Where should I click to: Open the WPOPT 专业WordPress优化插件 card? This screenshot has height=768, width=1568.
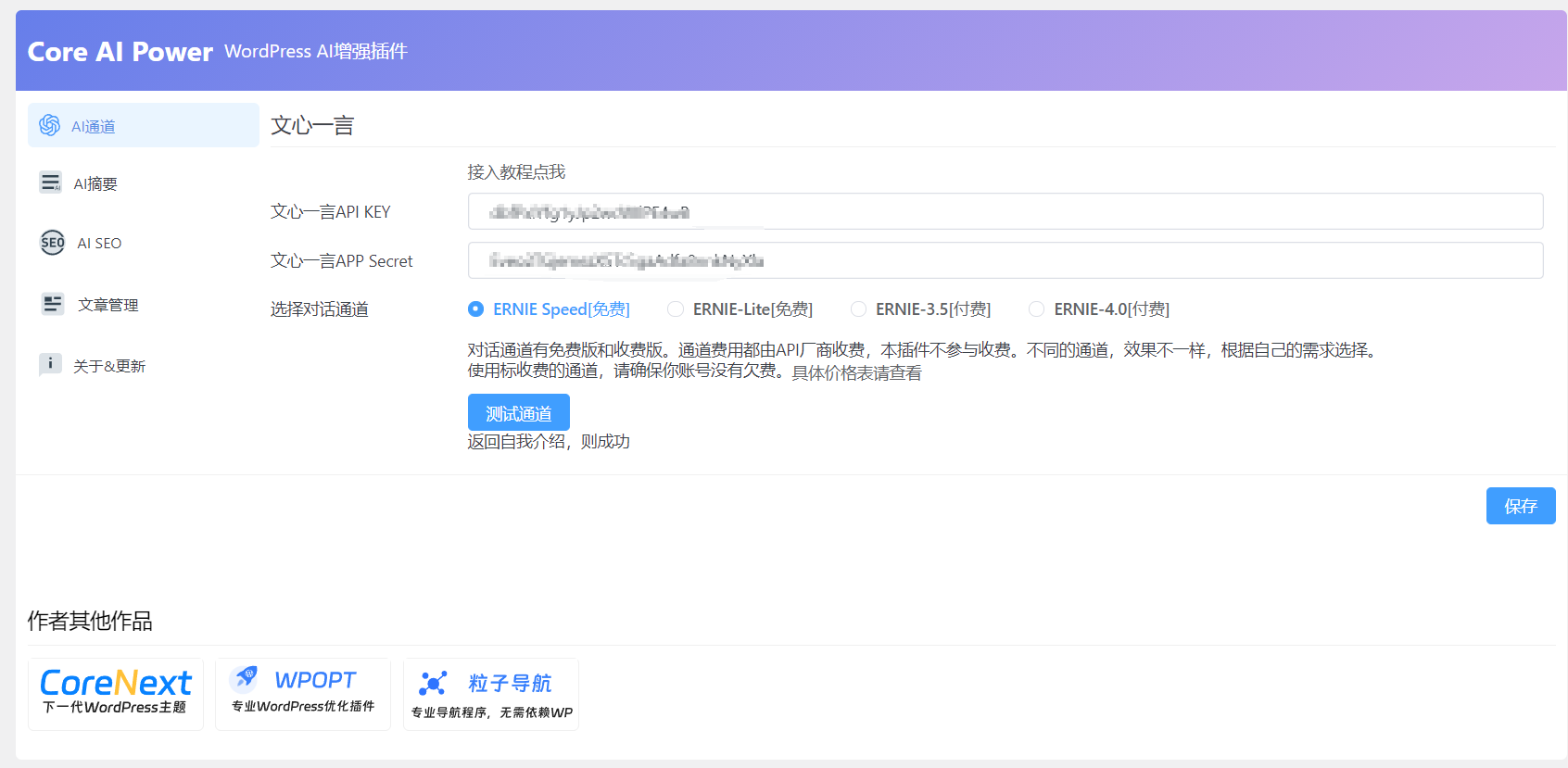point(303,694)
